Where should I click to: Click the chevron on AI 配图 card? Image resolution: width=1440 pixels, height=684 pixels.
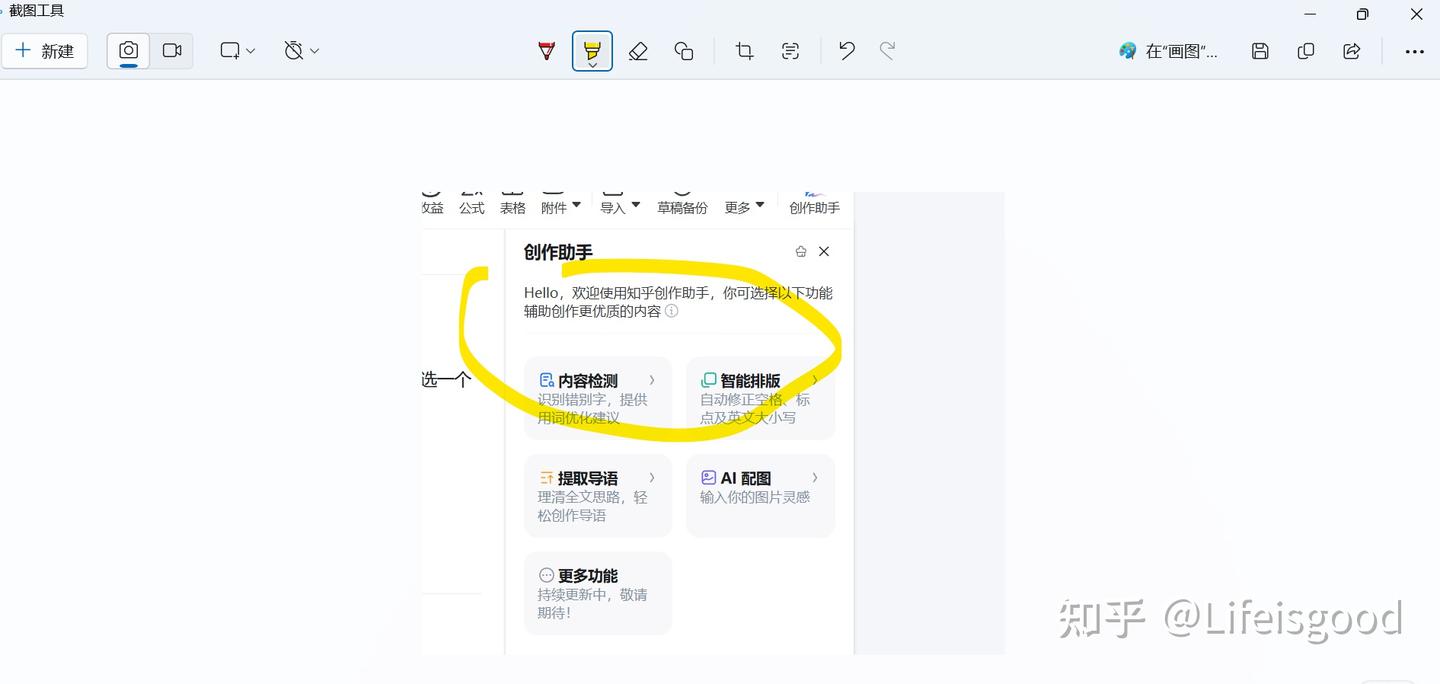click(x=815, y=477)
